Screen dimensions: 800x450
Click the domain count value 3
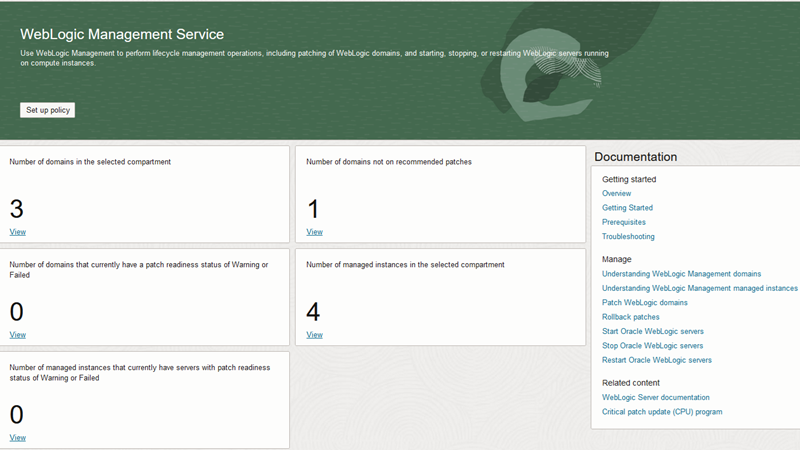point(16,209)
